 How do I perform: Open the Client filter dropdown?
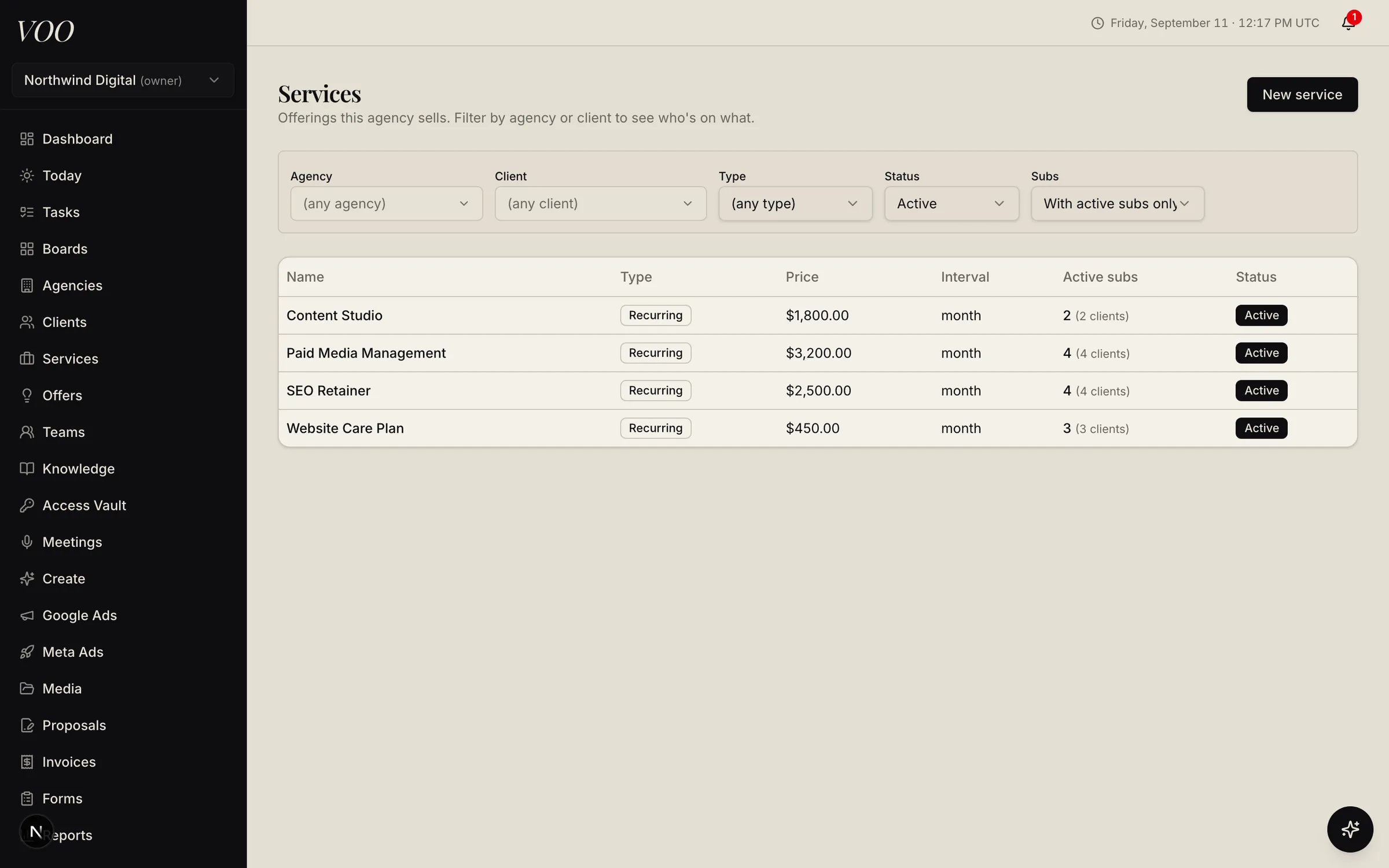(600, 204)
